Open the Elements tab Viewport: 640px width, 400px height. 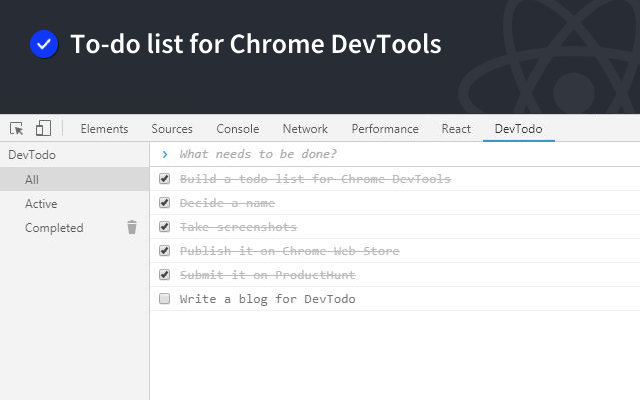pyautogui.click(x=104, y=129)
